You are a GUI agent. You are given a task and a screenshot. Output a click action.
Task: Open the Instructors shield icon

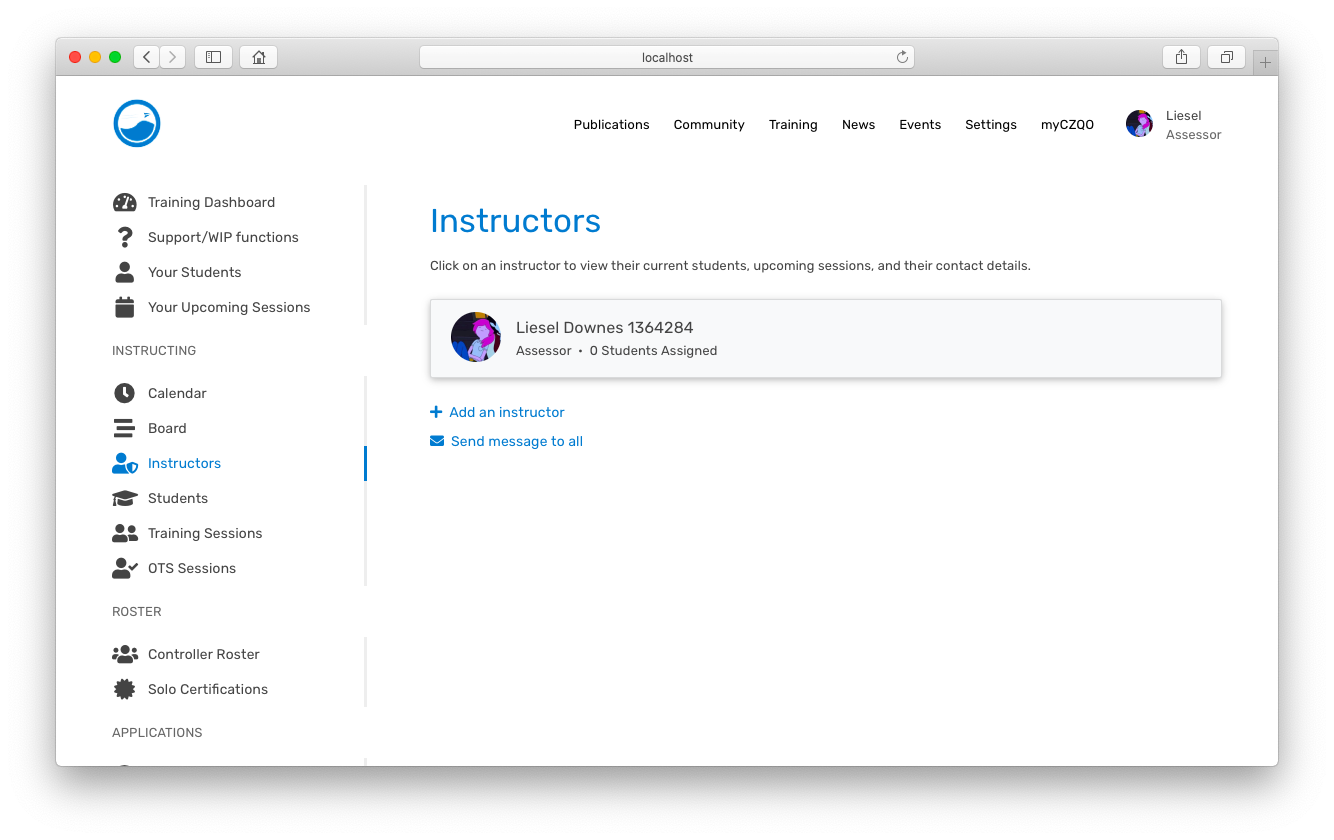click(125, 463)
